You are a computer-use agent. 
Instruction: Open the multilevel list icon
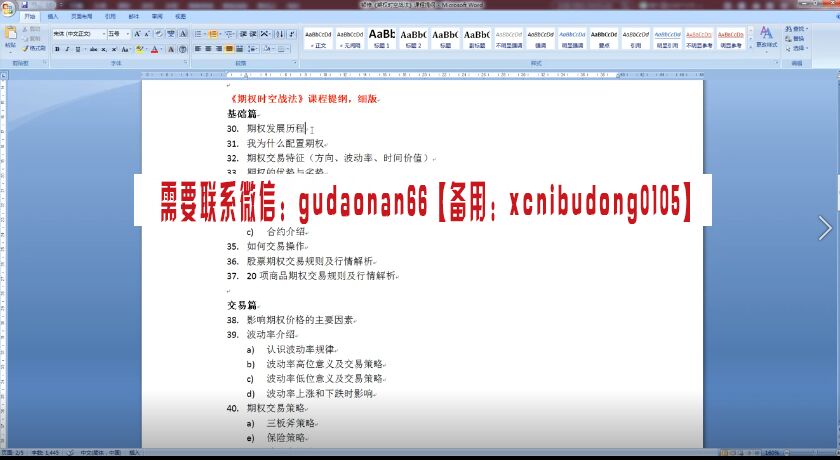(229, 34)
